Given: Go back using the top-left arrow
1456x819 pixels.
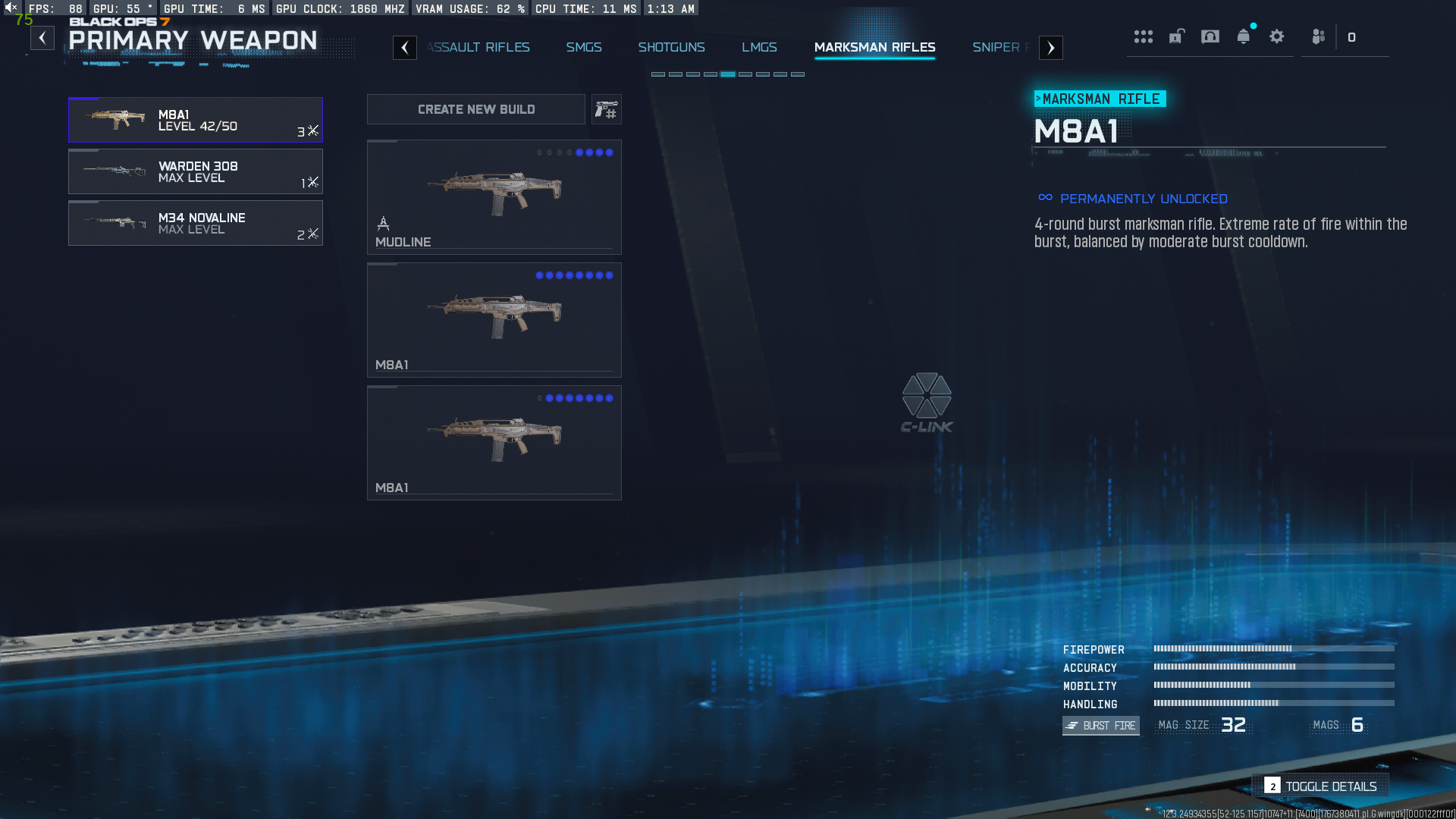Looking at the screenshot, I should 42,38.
